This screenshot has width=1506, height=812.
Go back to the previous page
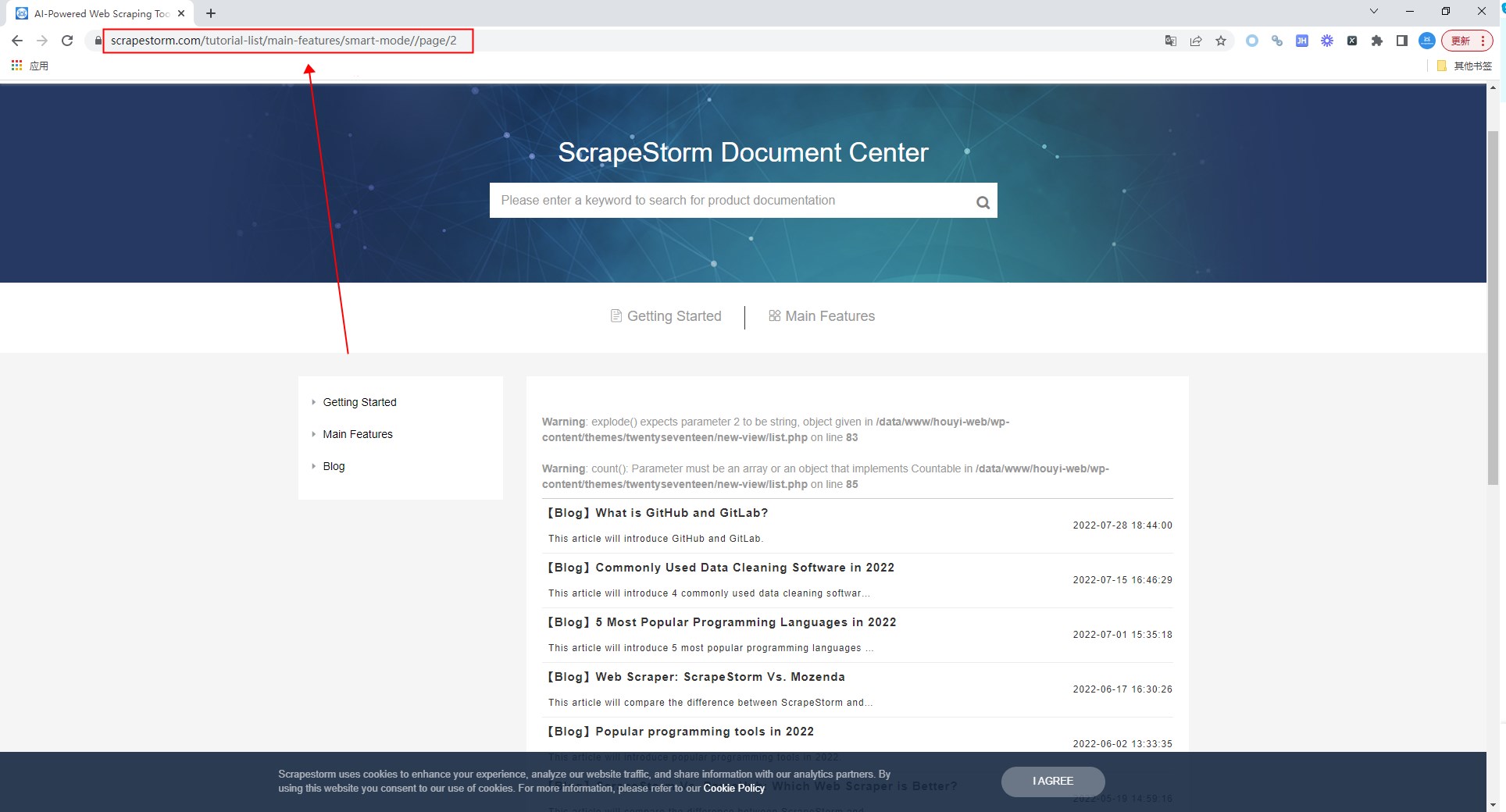tap(17, 41)
